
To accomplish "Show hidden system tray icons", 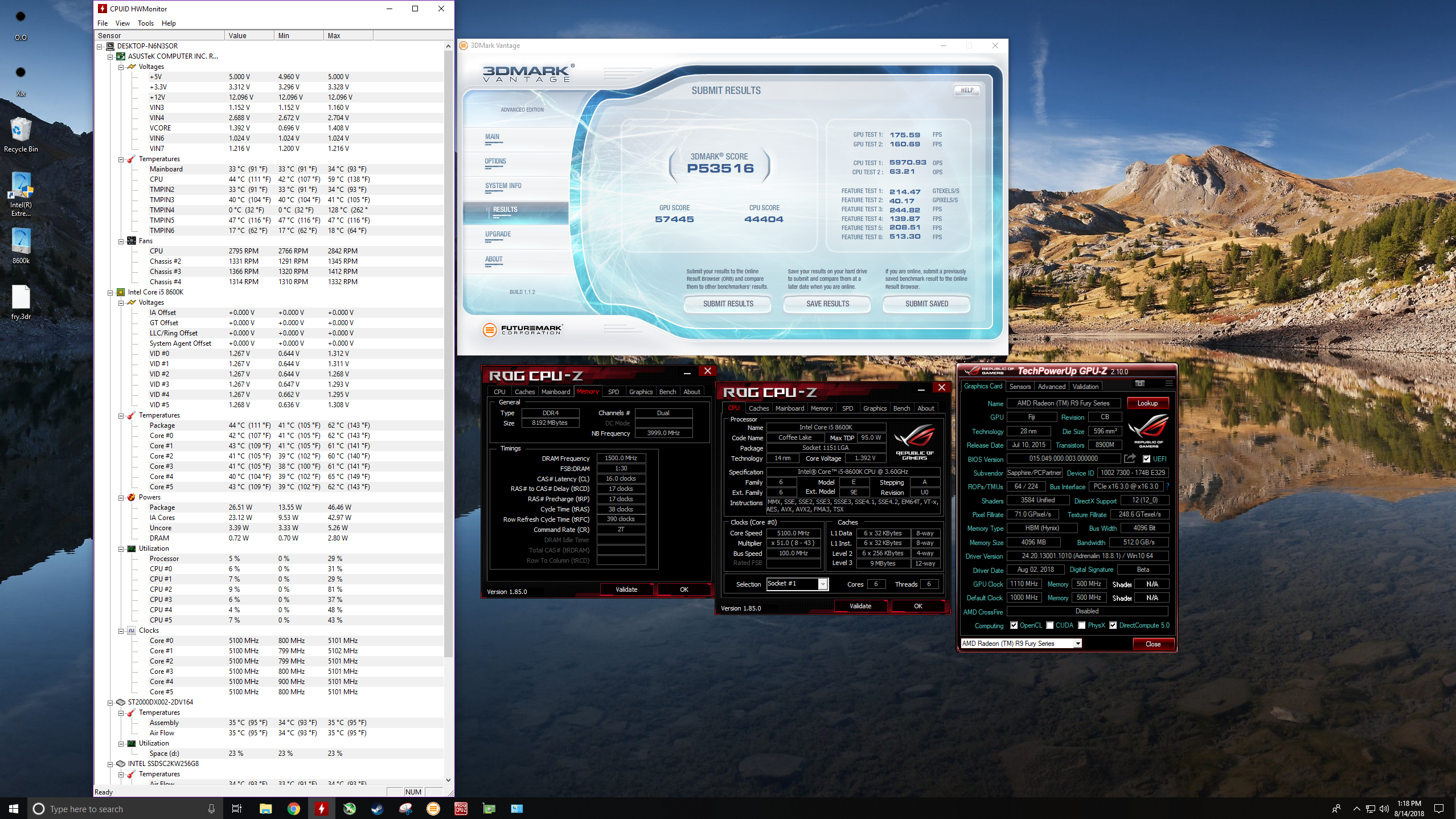I will point(1356,809).
